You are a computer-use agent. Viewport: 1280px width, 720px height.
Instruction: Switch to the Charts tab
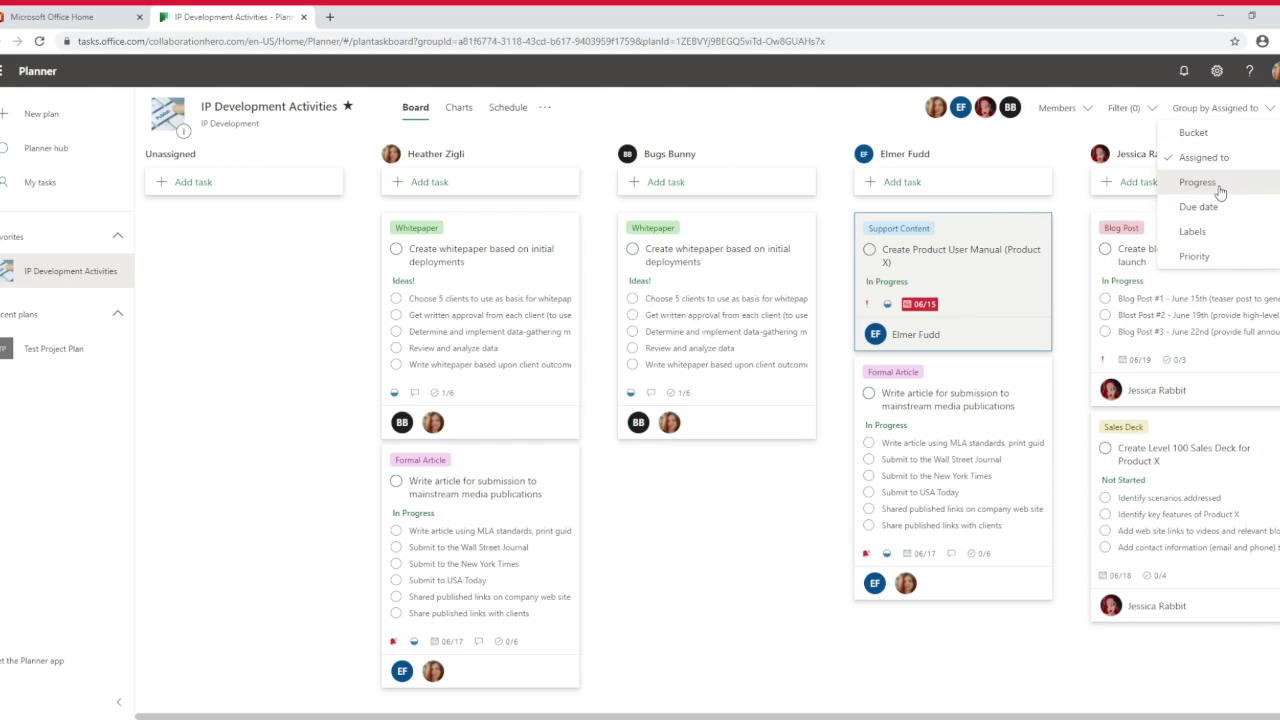(459, 107)
